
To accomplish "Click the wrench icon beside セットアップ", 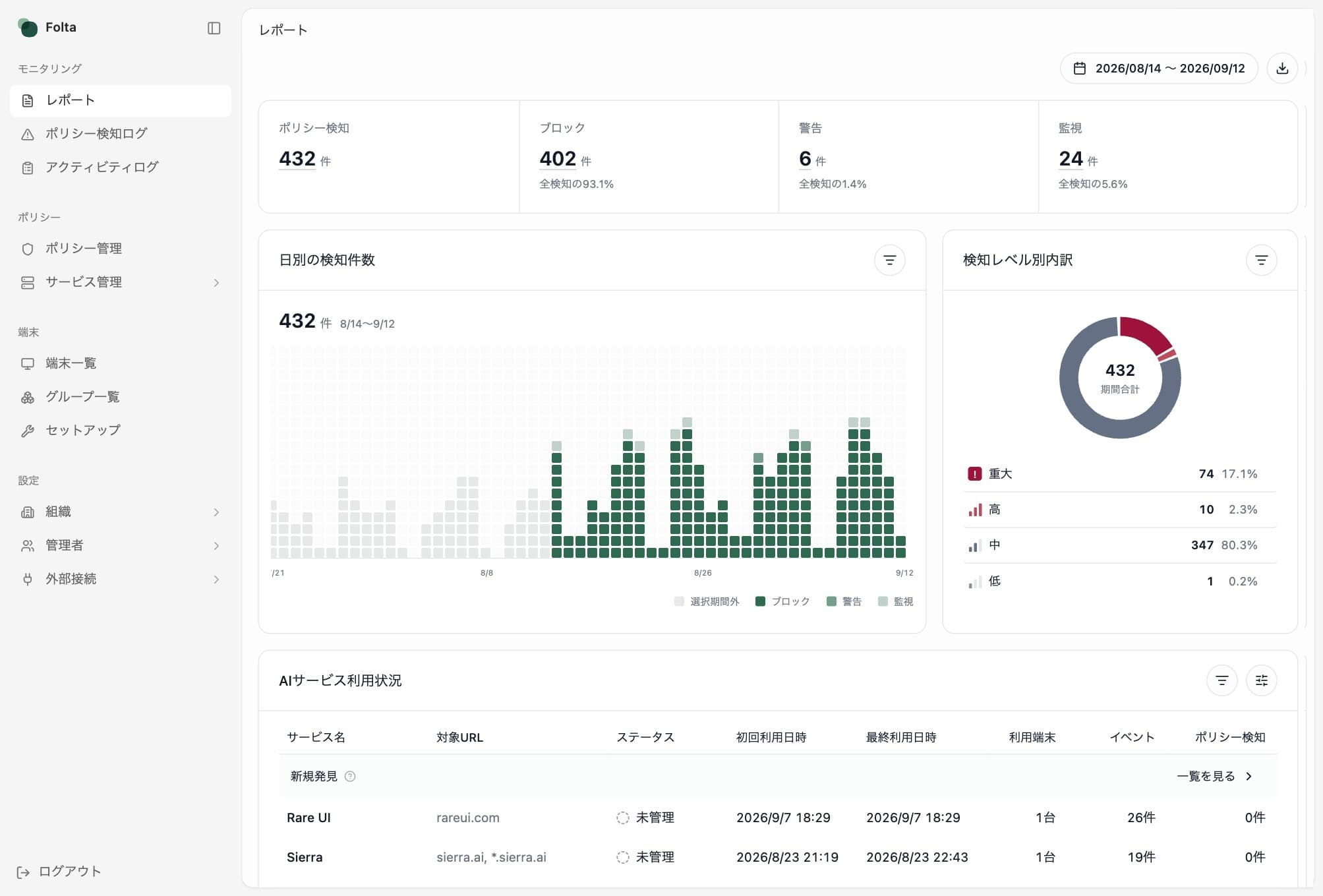I will tap(28, 431).
